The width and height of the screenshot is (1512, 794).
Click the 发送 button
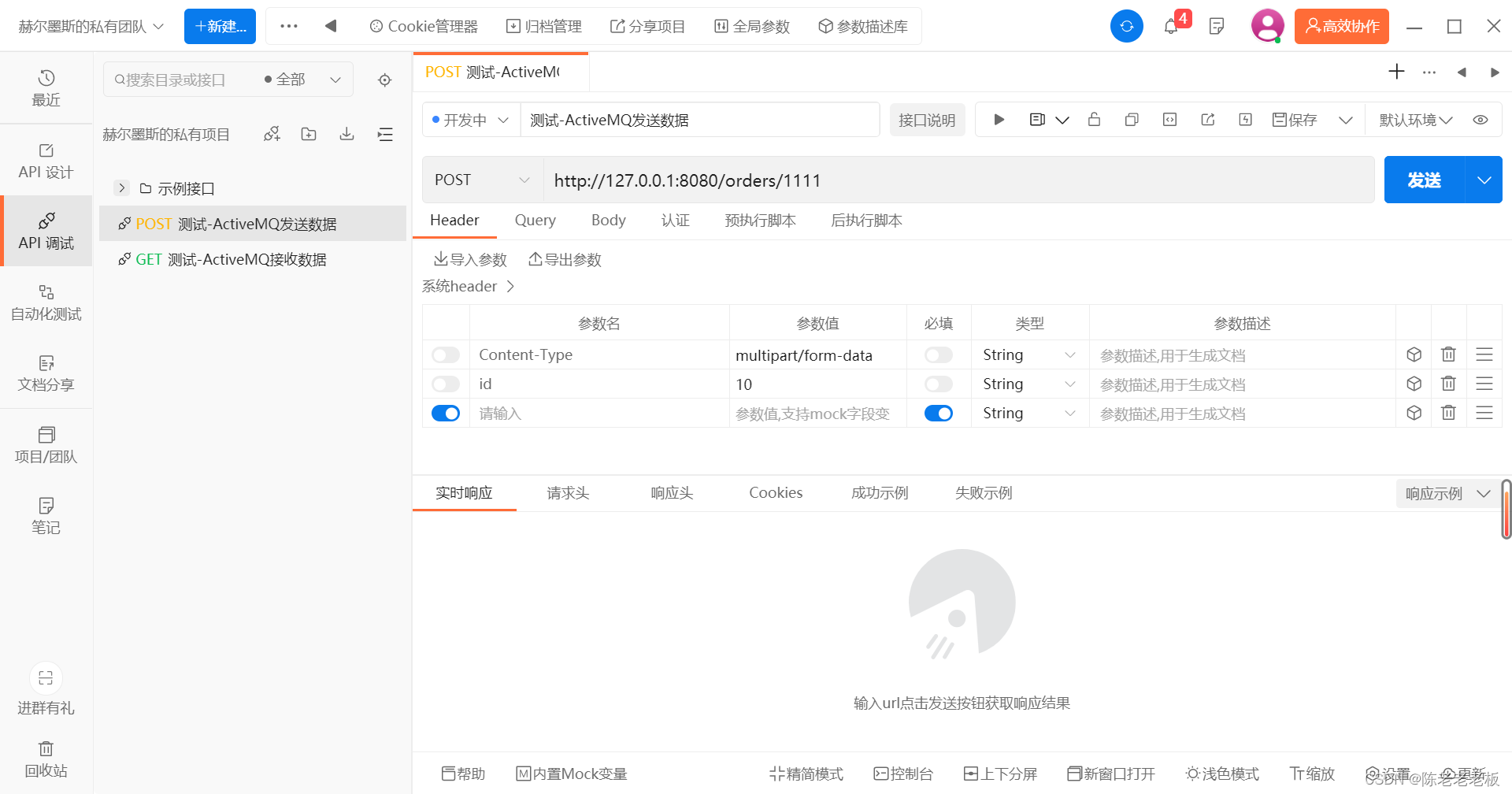(x=1424, y=180)
